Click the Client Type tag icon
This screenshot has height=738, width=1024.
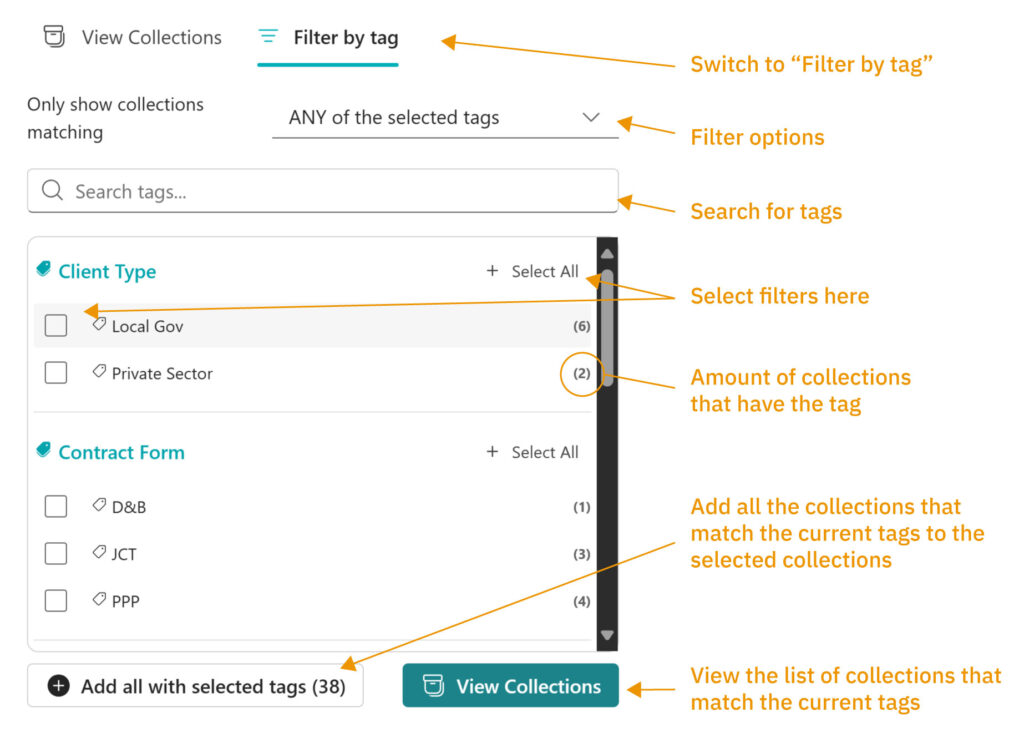pyautogui.click(x=43, y=270)
